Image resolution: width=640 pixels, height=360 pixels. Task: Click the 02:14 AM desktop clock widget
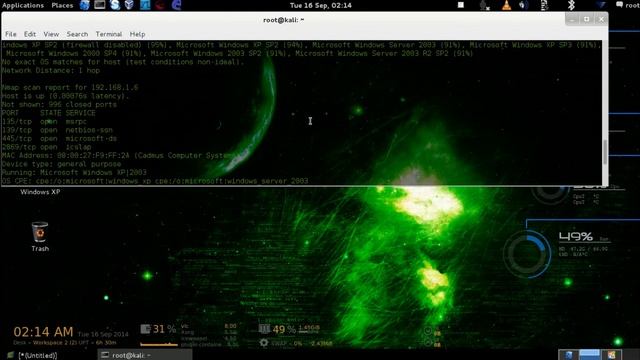click(43, 332)
